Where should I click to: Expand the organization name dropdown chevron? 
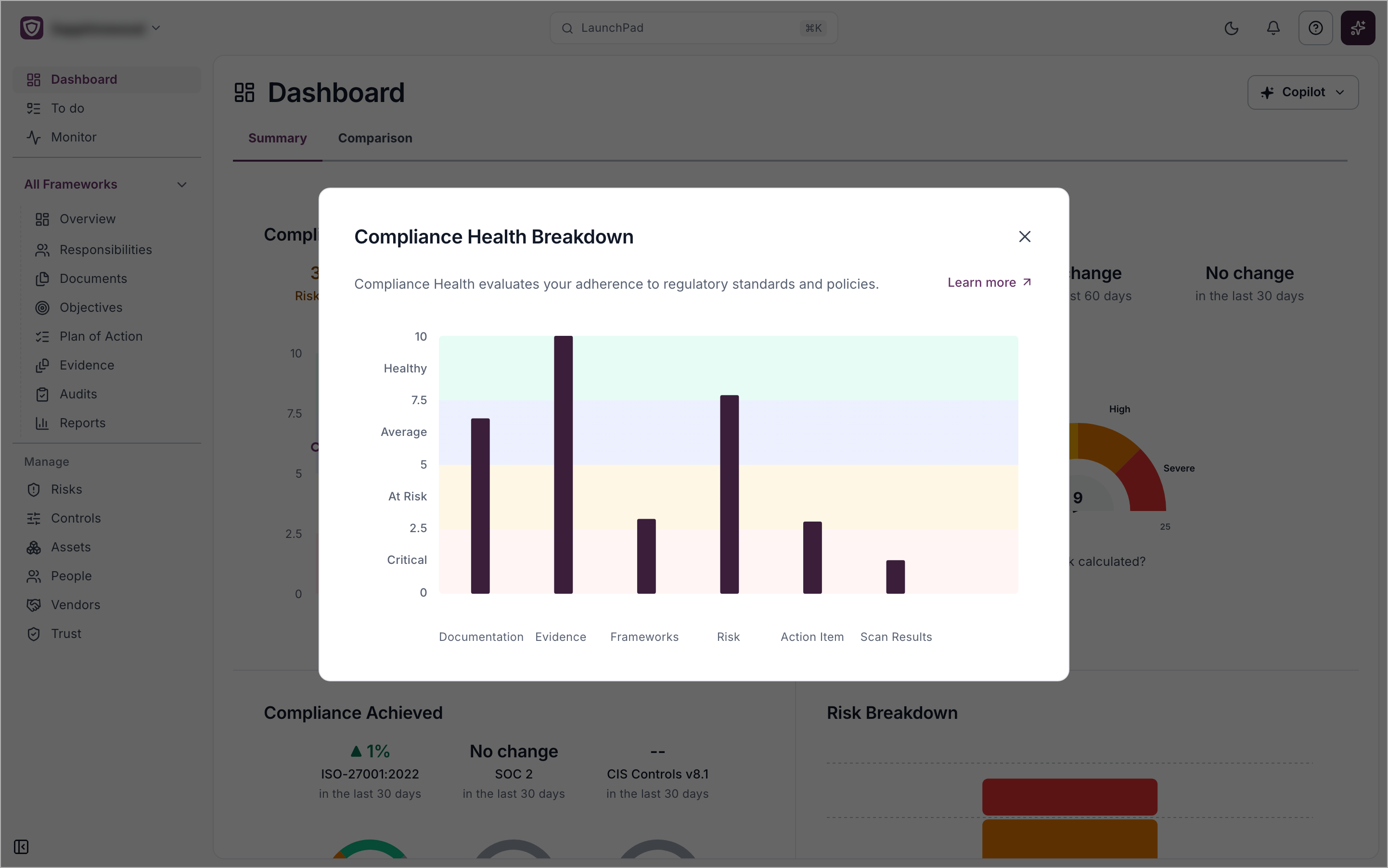coord(155,28)
